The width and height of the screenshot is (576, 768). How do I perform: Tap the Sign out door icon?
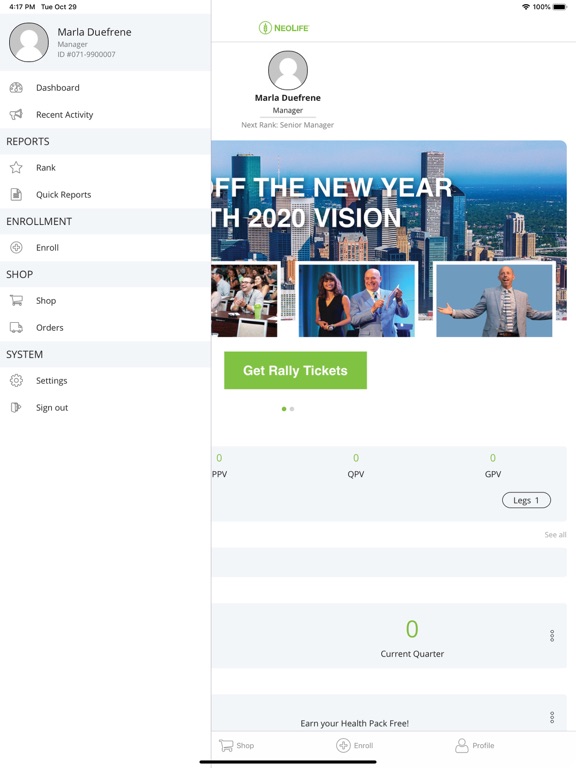tap(16, 408)
